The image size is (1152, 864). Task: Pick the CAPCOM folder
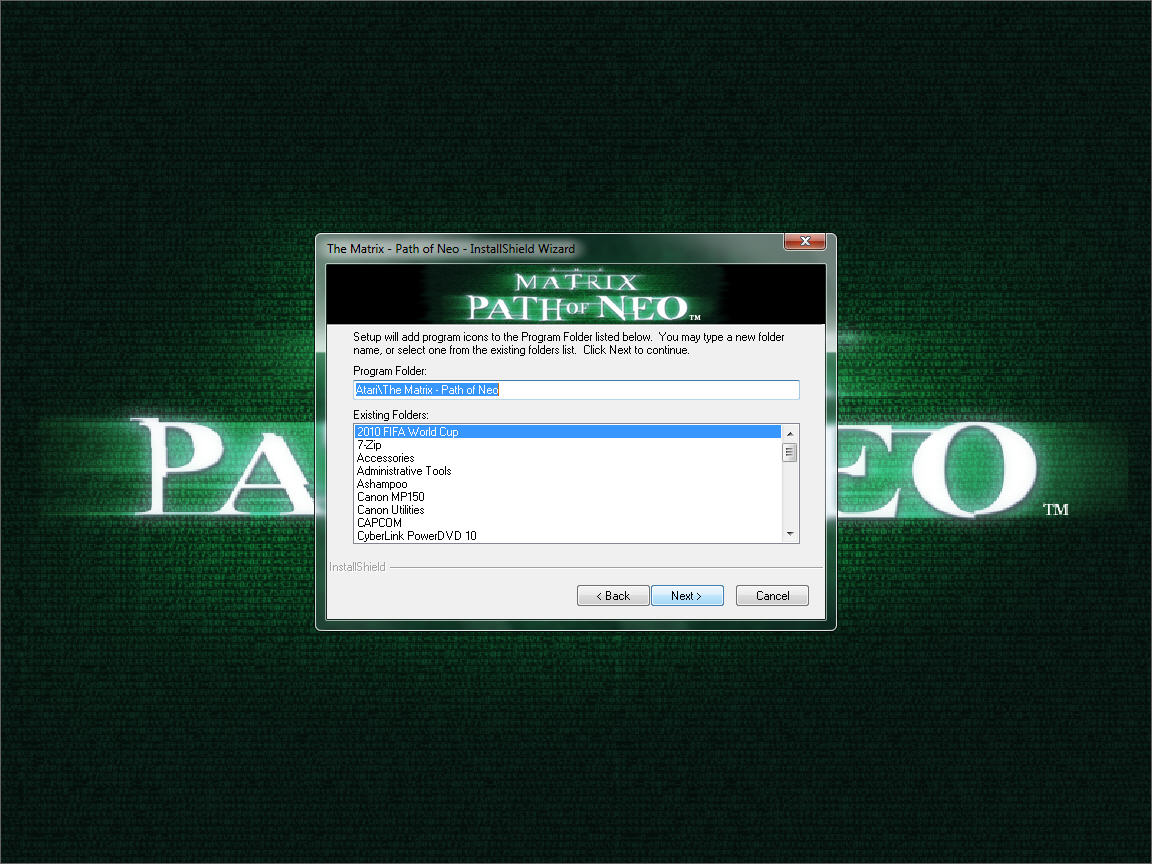(x=567, y=523)
